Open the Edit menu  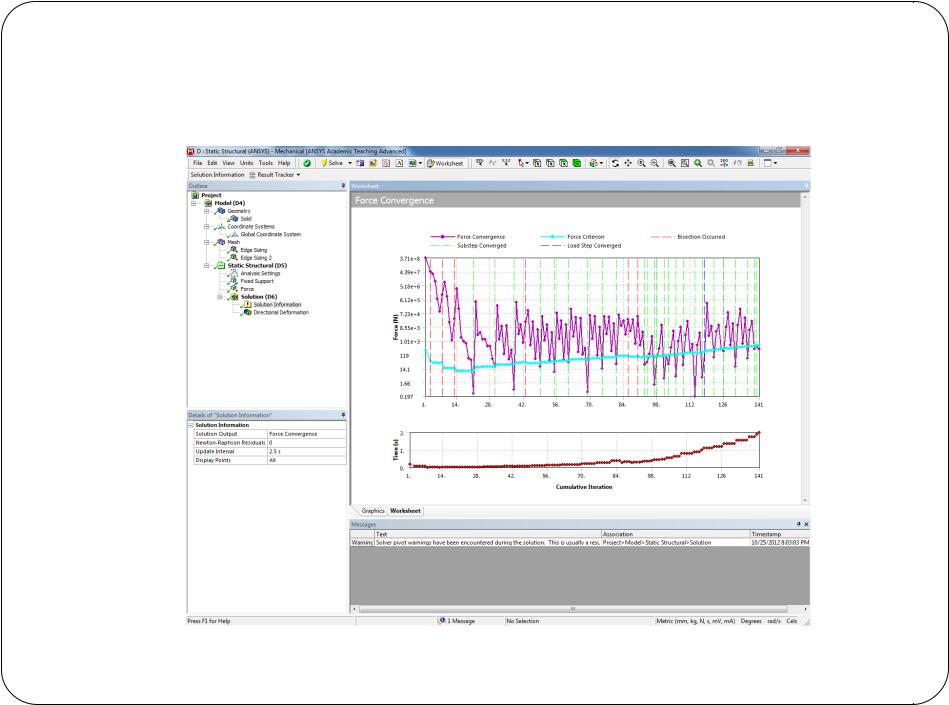click(x=212, y=163)
